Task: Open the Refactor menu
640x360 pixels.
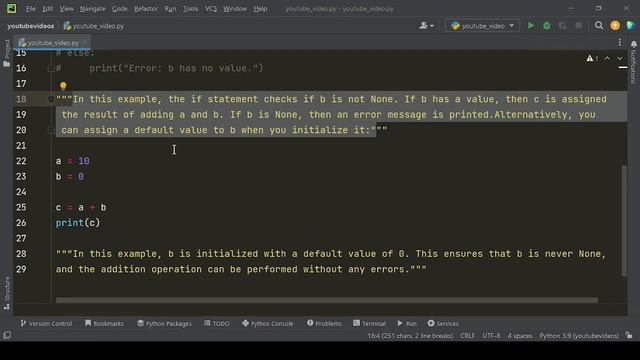Action: click(x=146, y=9)
